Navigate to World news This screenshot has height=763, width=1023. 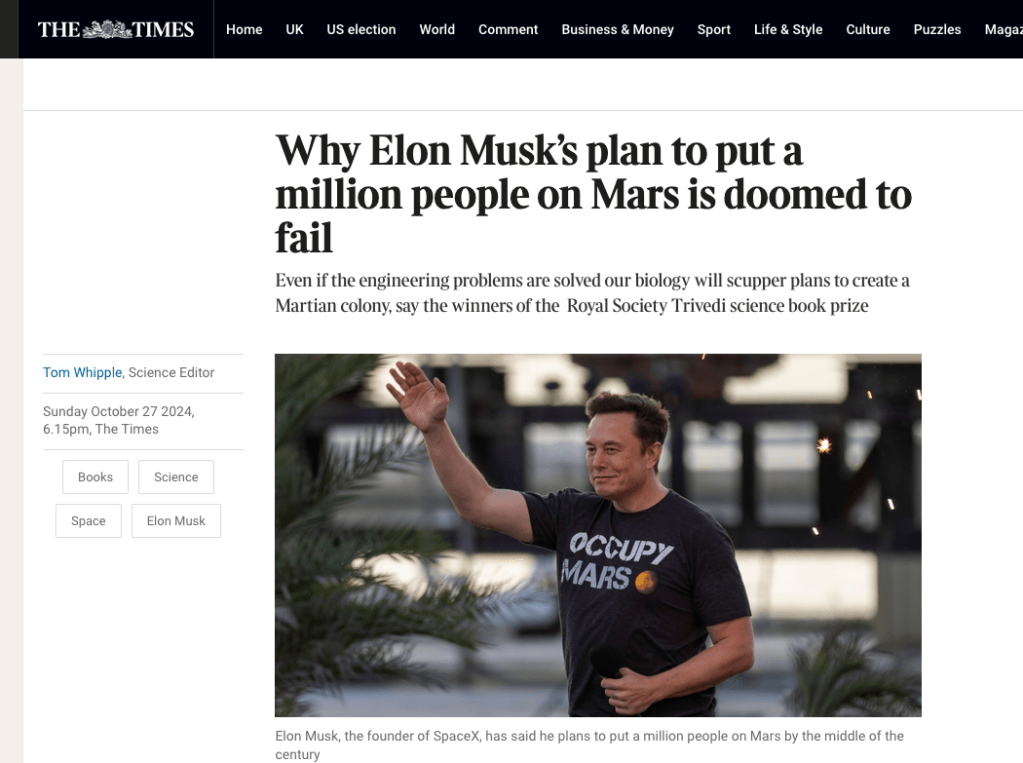[437, 29]
